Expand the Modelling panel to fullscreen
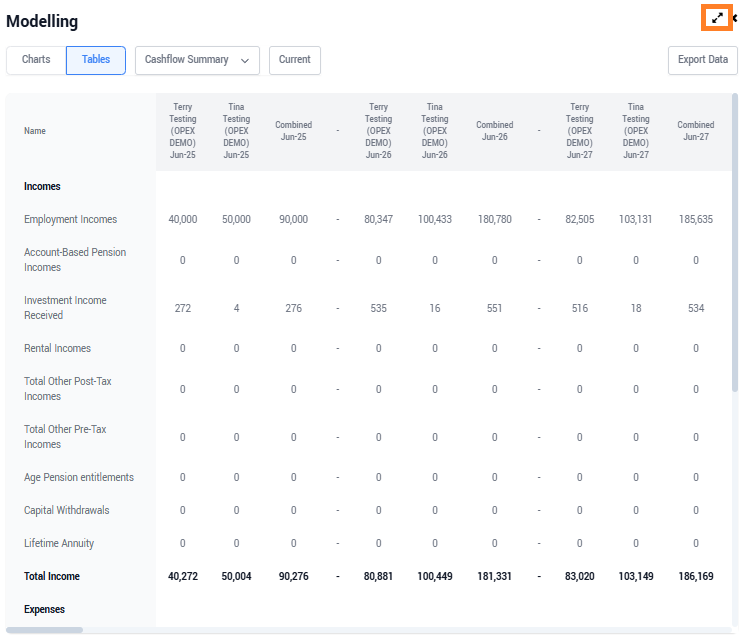The image size is (746, 639). pyautogui.click(x=716, y=18)
